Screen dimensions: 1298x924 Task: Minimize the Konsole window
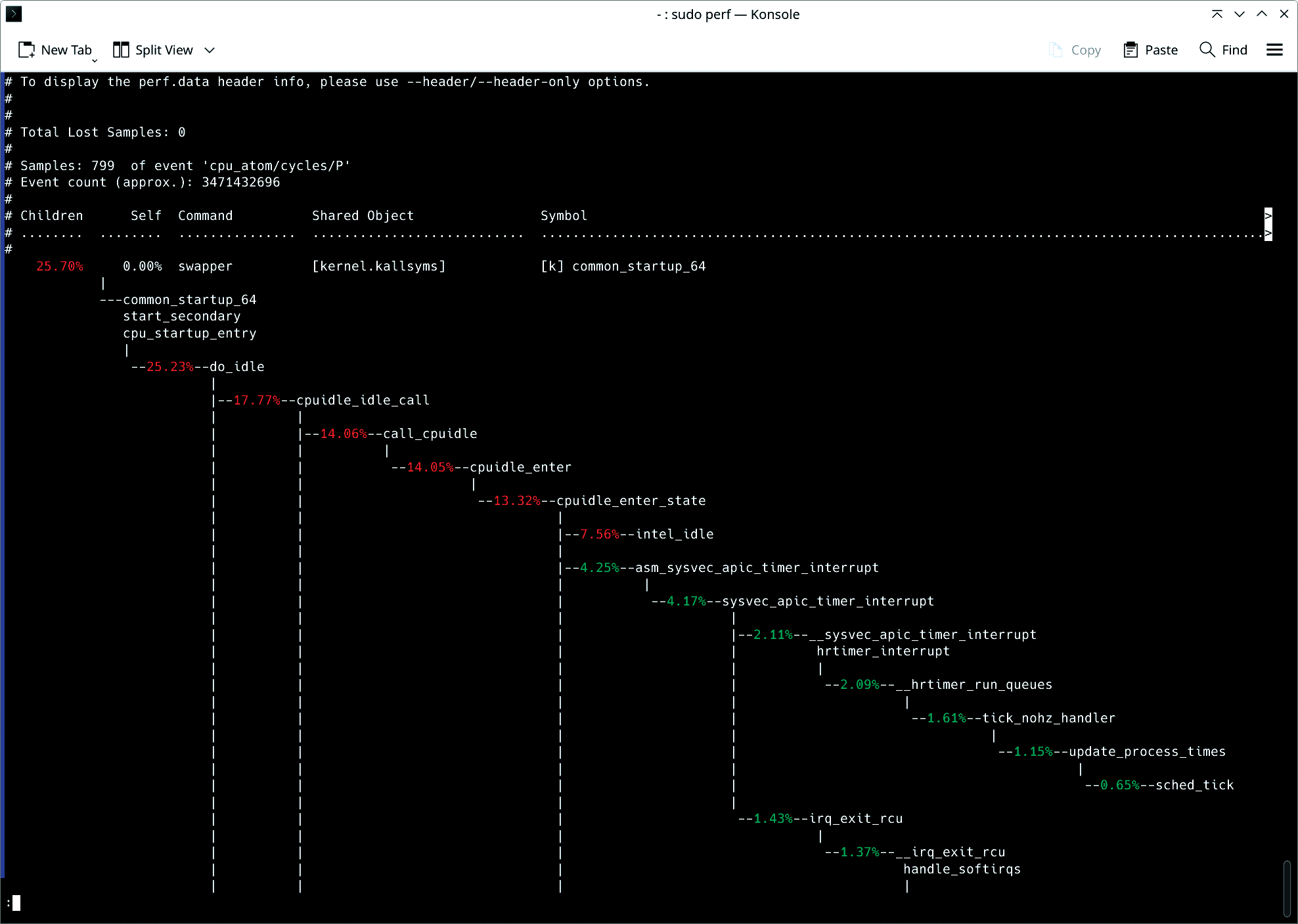(1240, 14)
